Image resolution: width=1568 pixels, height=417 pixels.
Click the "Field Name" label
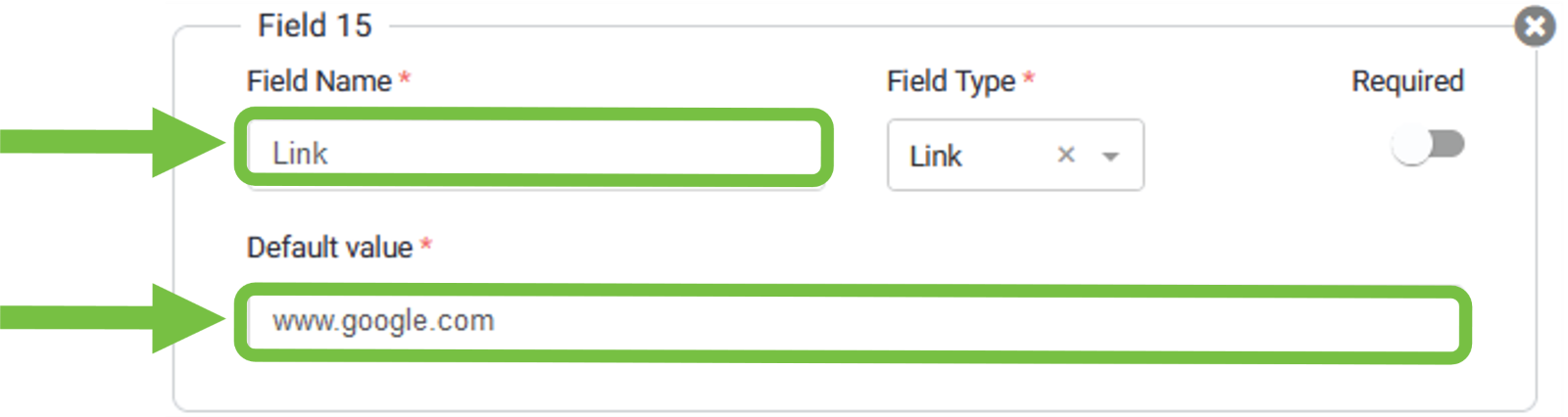point(318,81)
